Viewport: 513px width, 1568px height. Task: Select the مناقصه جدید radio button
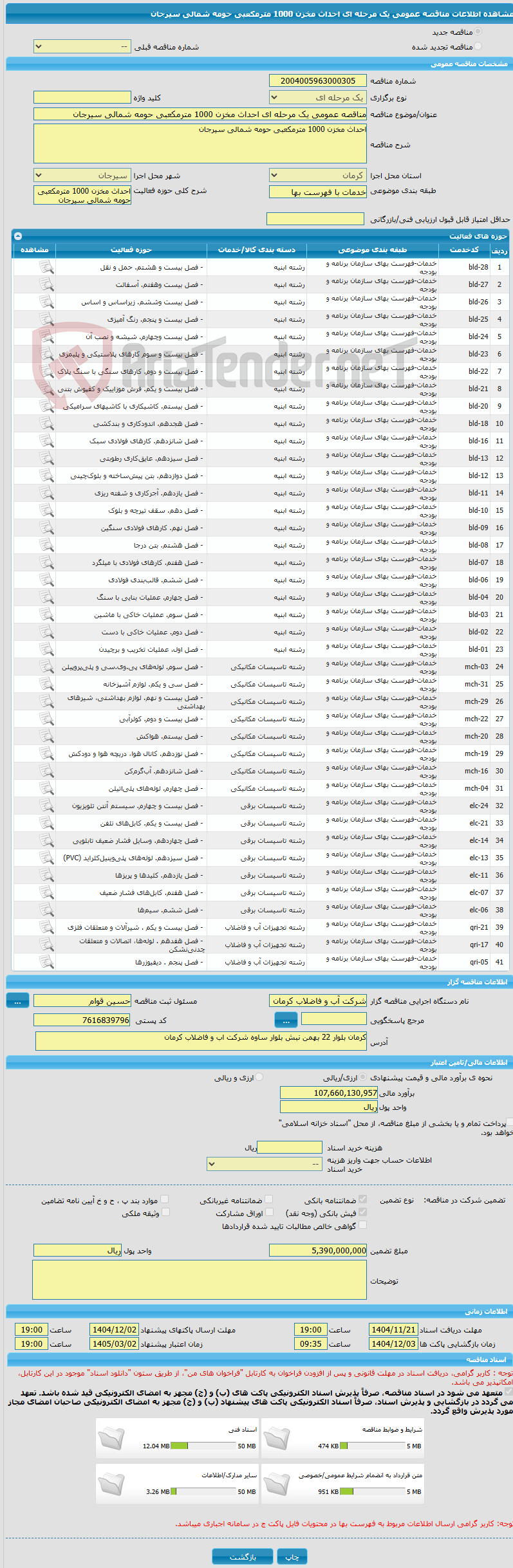pyautogui.click(x=478, y=32)
